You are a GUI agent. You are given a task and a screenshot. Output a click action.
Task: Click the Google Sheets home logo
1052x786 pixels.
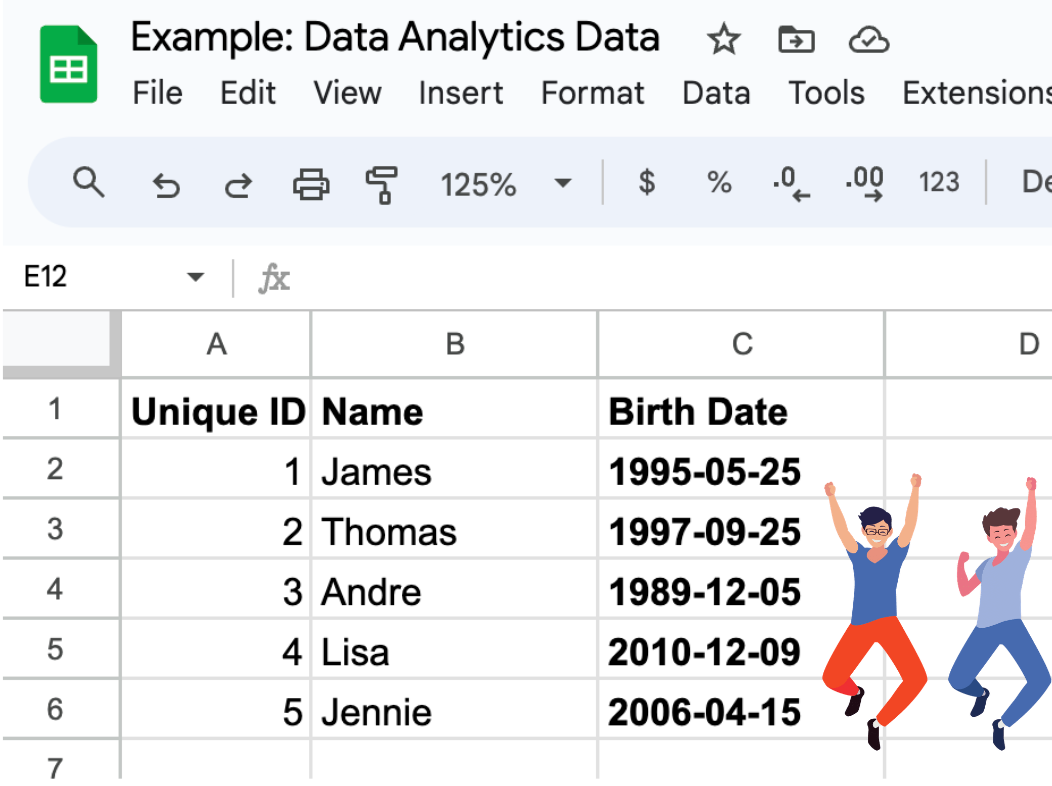point(68,64)
